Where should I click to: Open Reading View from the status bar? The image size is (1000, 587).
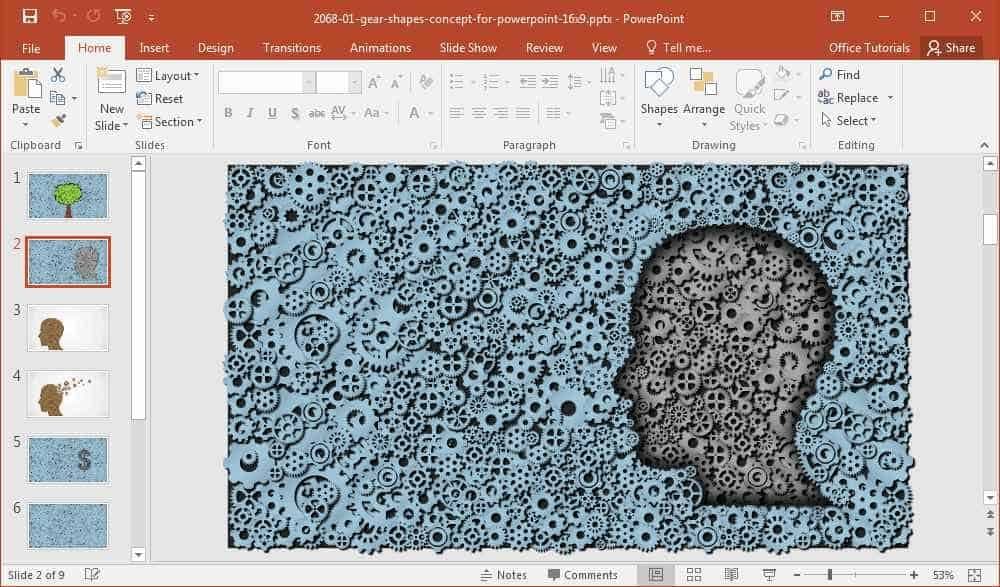click(x=732, y=575)
